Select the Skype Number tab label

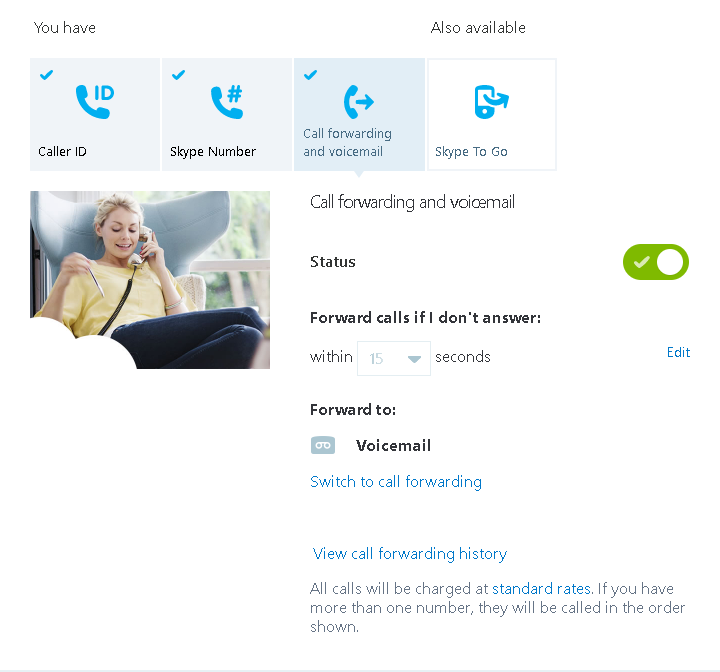tap(213, 152)
